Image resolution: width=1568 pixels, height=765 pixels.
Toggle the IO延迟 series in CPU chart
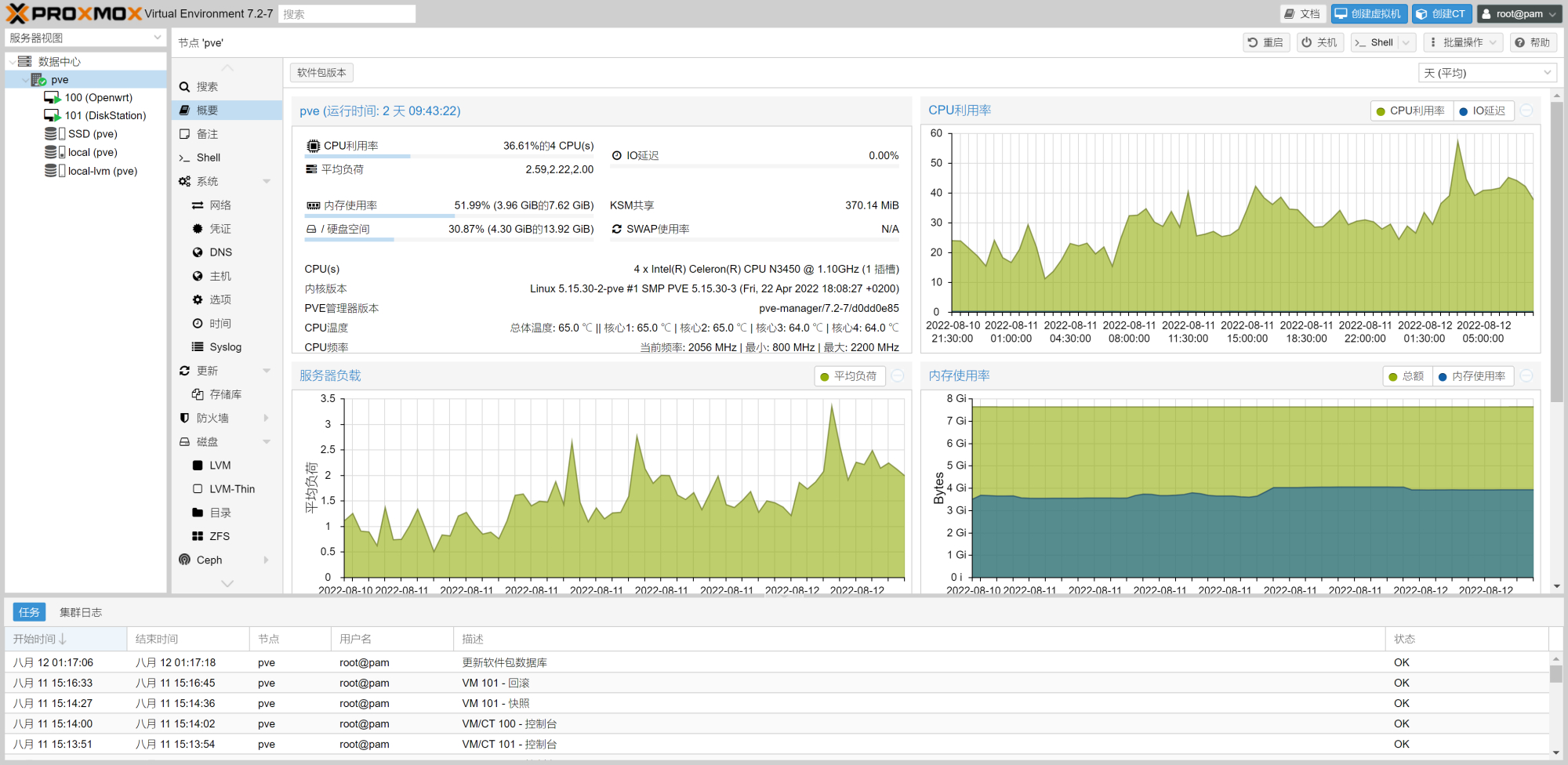[1482, 111]
